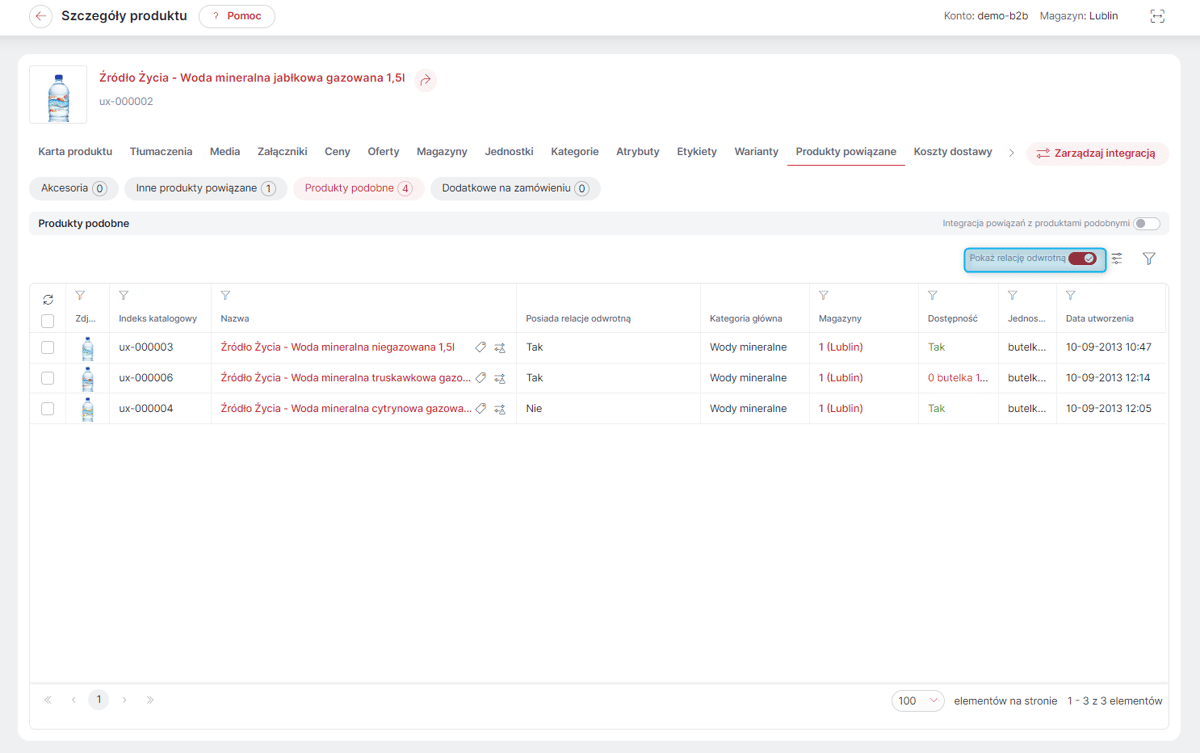Screen dimensions: 1200x753
Task: Open filter for Magazyny column
Action: point(823,296)
